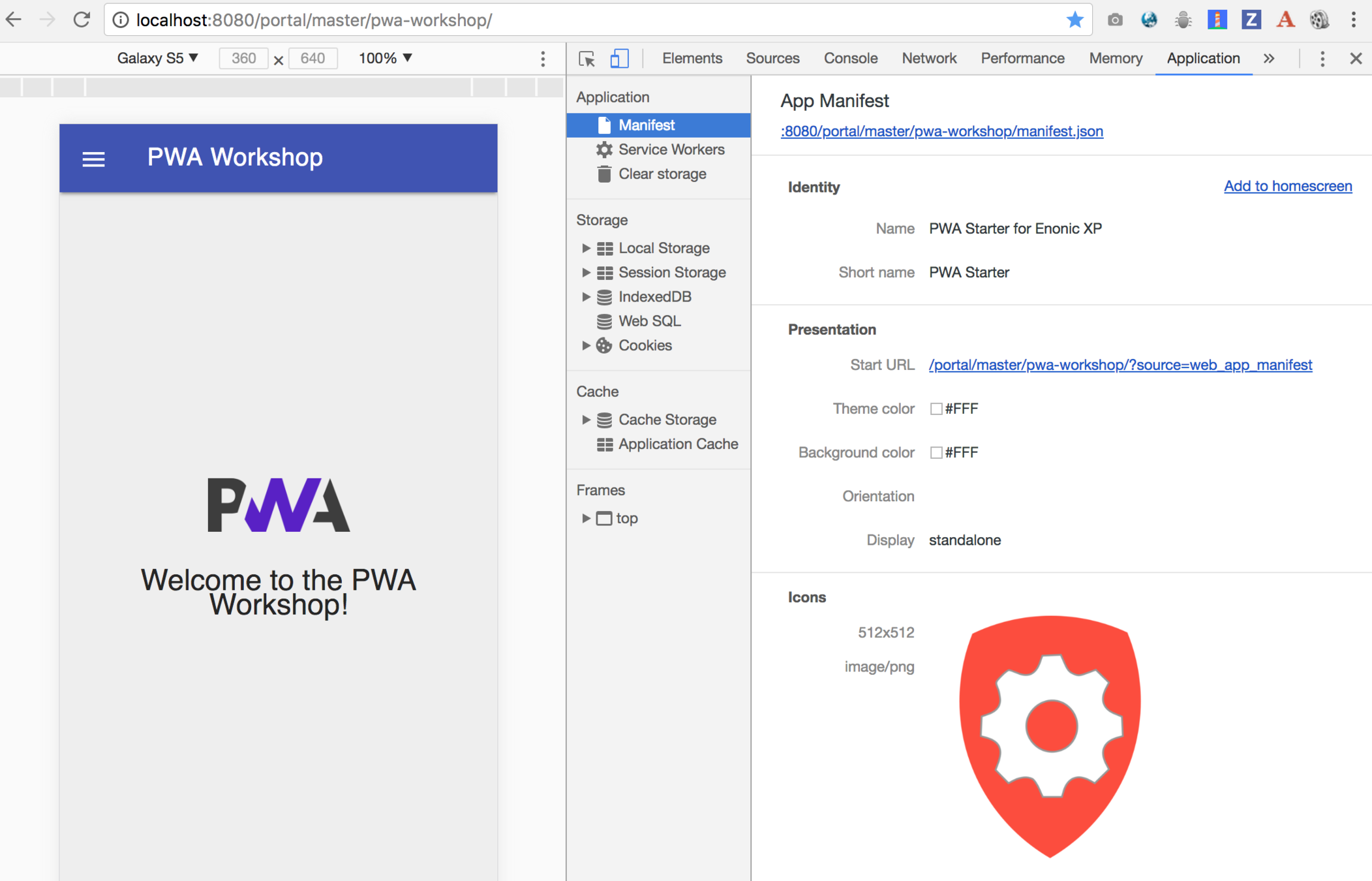The width and height of the screenshot is (1372, 881).
Task: Click the bookmark star in address bar
Action: [x=1074, y=20]
